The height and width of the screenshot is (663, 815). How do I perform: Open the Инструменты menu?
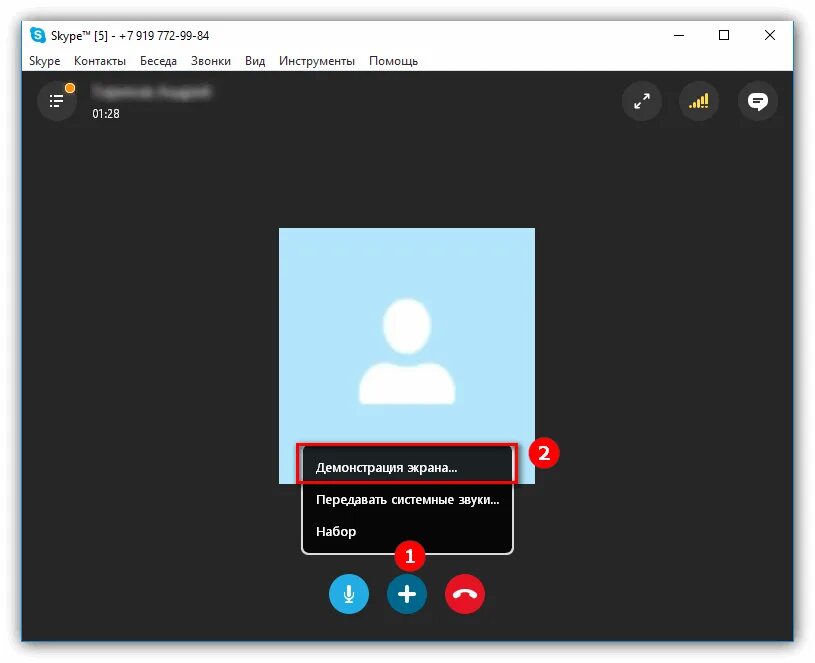[x=317, y=61]
